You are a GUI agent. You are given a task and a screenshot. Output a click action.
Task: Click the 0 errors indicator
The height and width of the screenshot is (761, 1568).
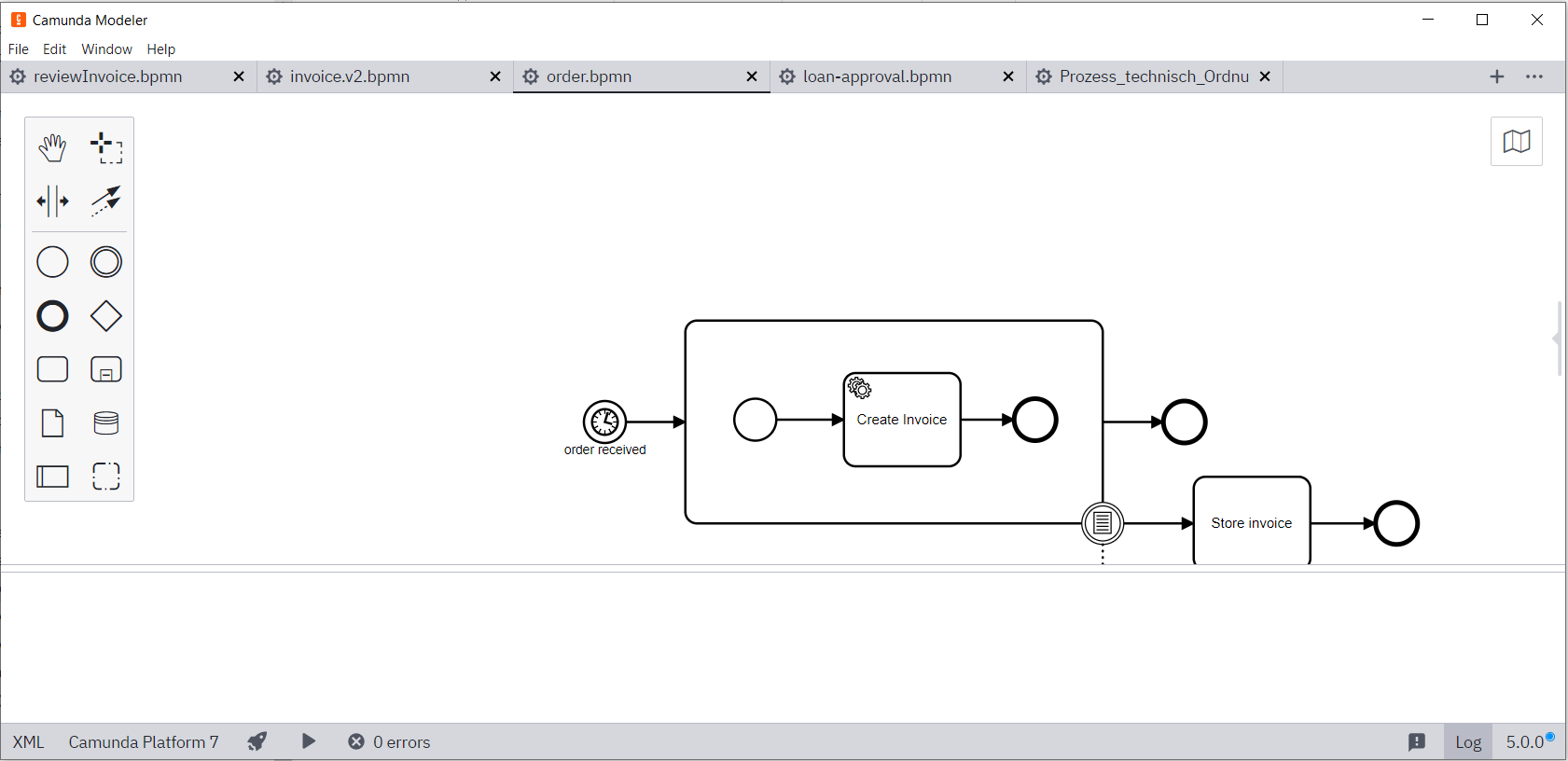[389, 742]
